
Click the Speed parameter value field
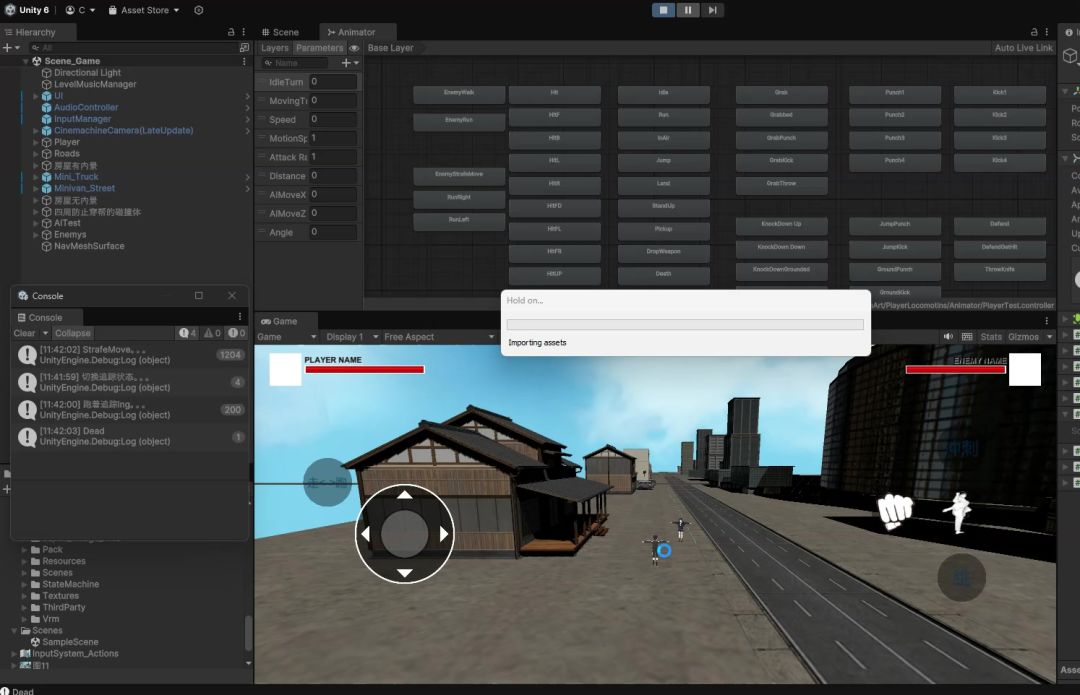pos(332,120)
